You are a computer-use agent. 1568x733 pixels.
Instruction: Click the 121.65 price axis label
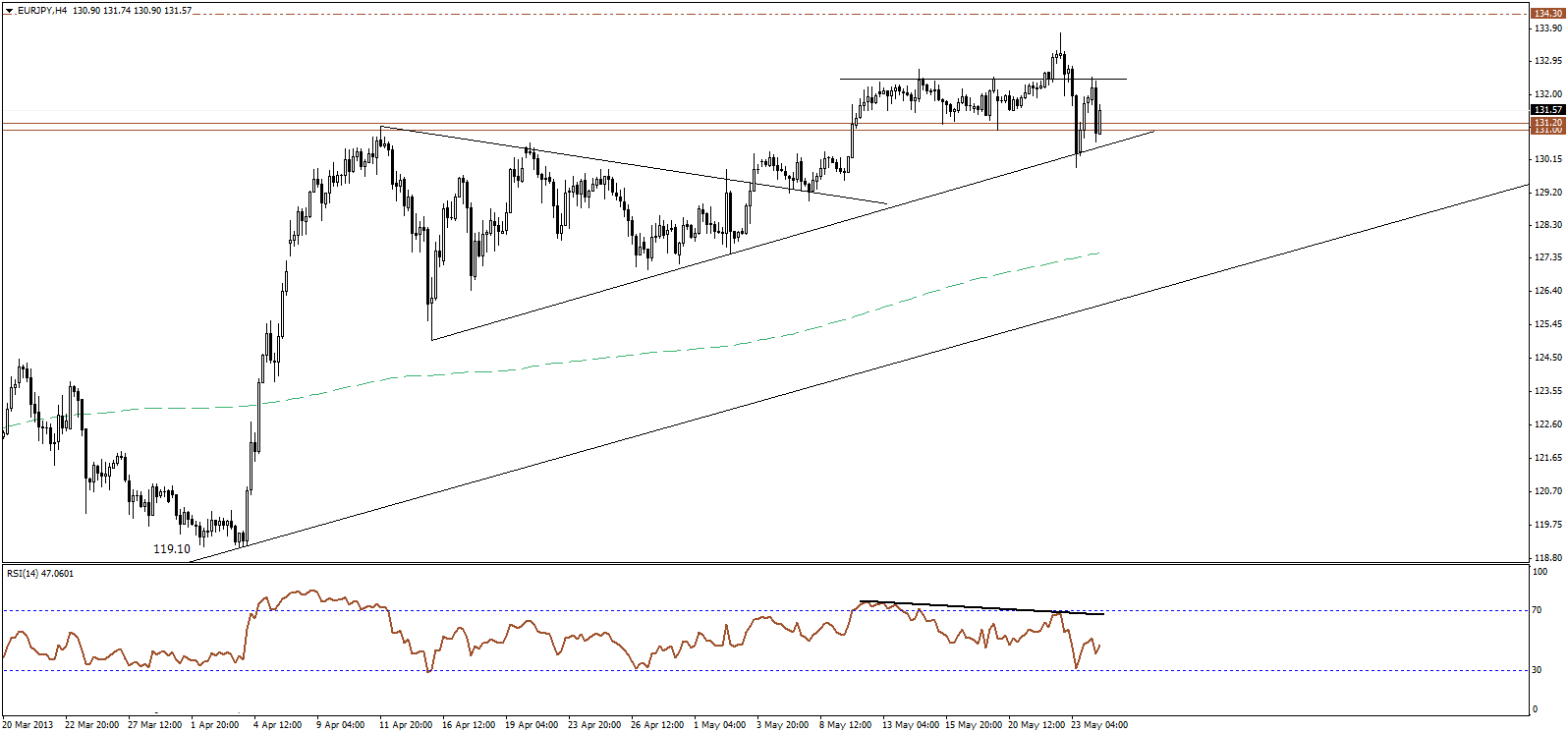1547,458
